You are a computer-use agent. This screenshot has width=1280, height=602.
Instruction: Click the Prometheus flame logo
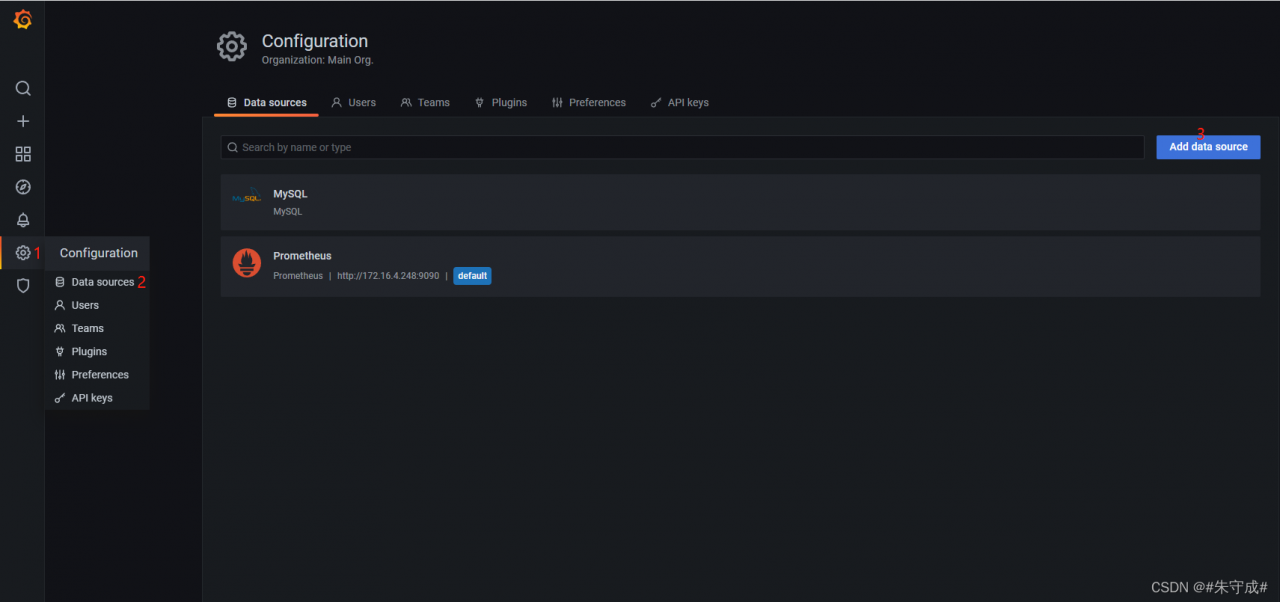coord(247,263)
